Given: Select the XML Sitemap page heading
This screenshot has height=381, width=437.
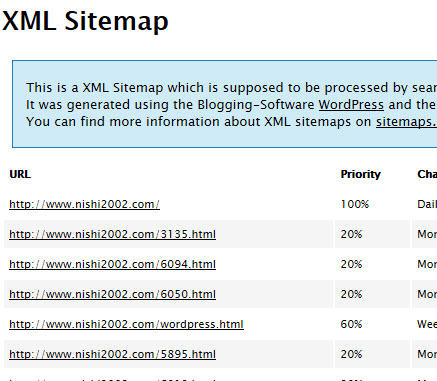Looking at the screenshot, I should (x=85, y=21).
